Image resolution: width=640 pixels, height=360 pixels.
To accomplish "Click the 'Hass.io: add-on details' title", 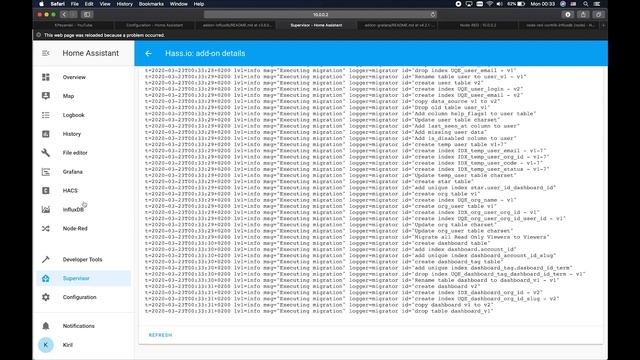I will click(x=205, y=53).
